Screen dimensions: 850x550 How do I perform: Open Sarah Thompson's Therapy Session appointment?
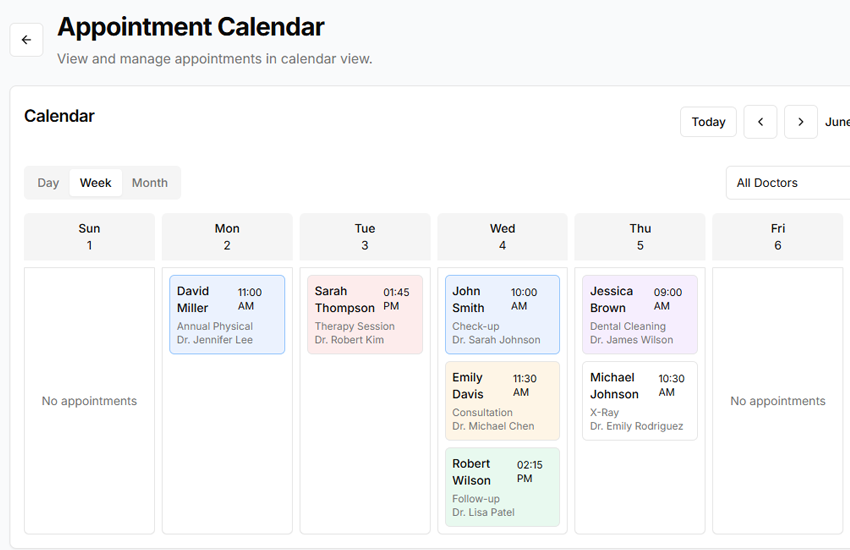point(365,315)
